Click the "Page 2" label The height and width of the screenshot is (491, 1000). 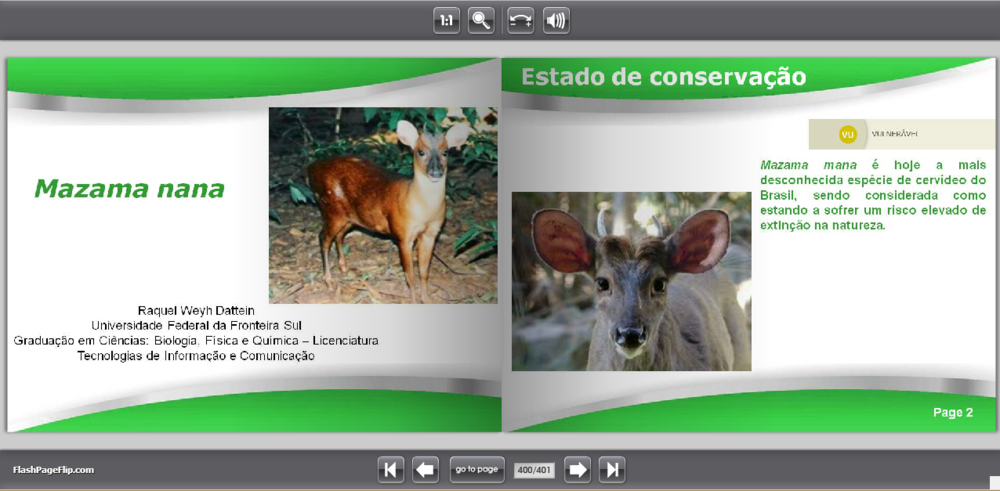point(952,412)
